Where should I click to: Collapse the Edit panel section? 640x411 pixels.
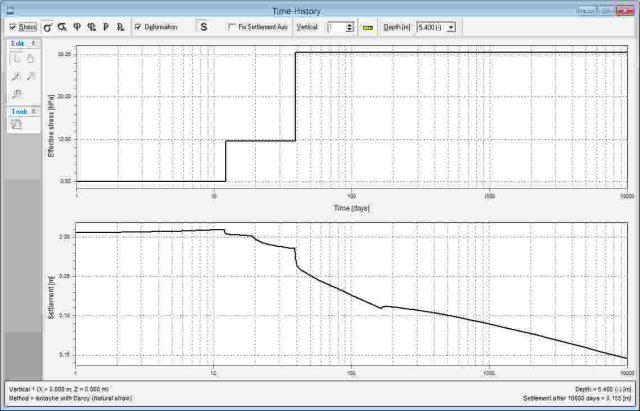coord(34,44)
